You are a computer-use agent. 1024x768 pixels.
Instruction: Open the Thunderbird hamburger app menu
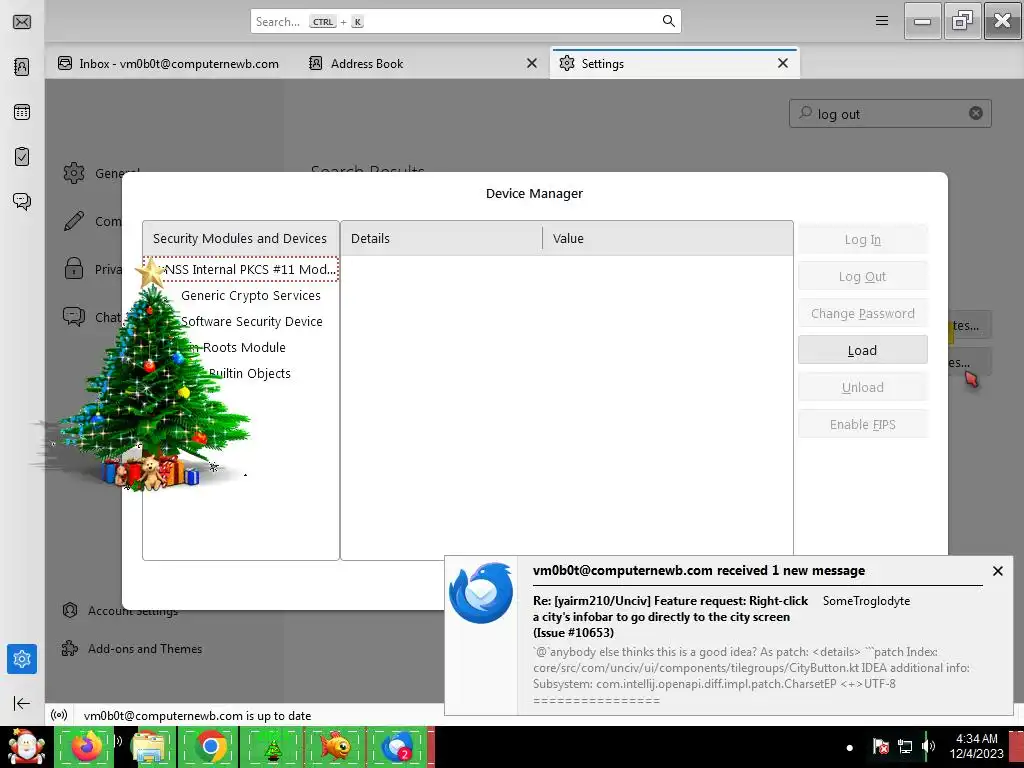tap(882, 21)
